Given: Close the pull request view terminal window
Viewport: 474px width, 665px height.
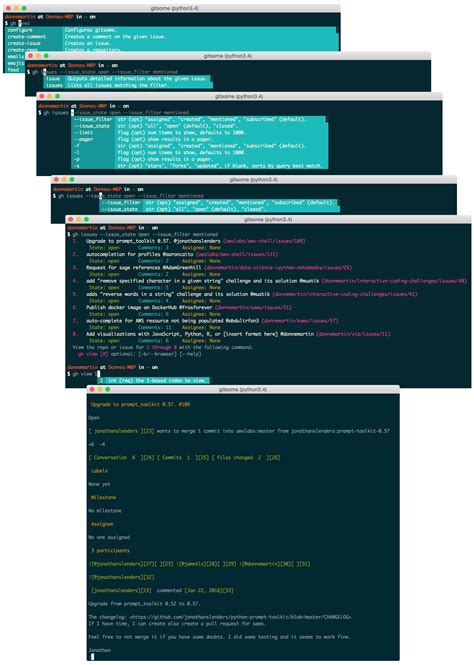Looking at the screenshot, I should click(92, 389).
